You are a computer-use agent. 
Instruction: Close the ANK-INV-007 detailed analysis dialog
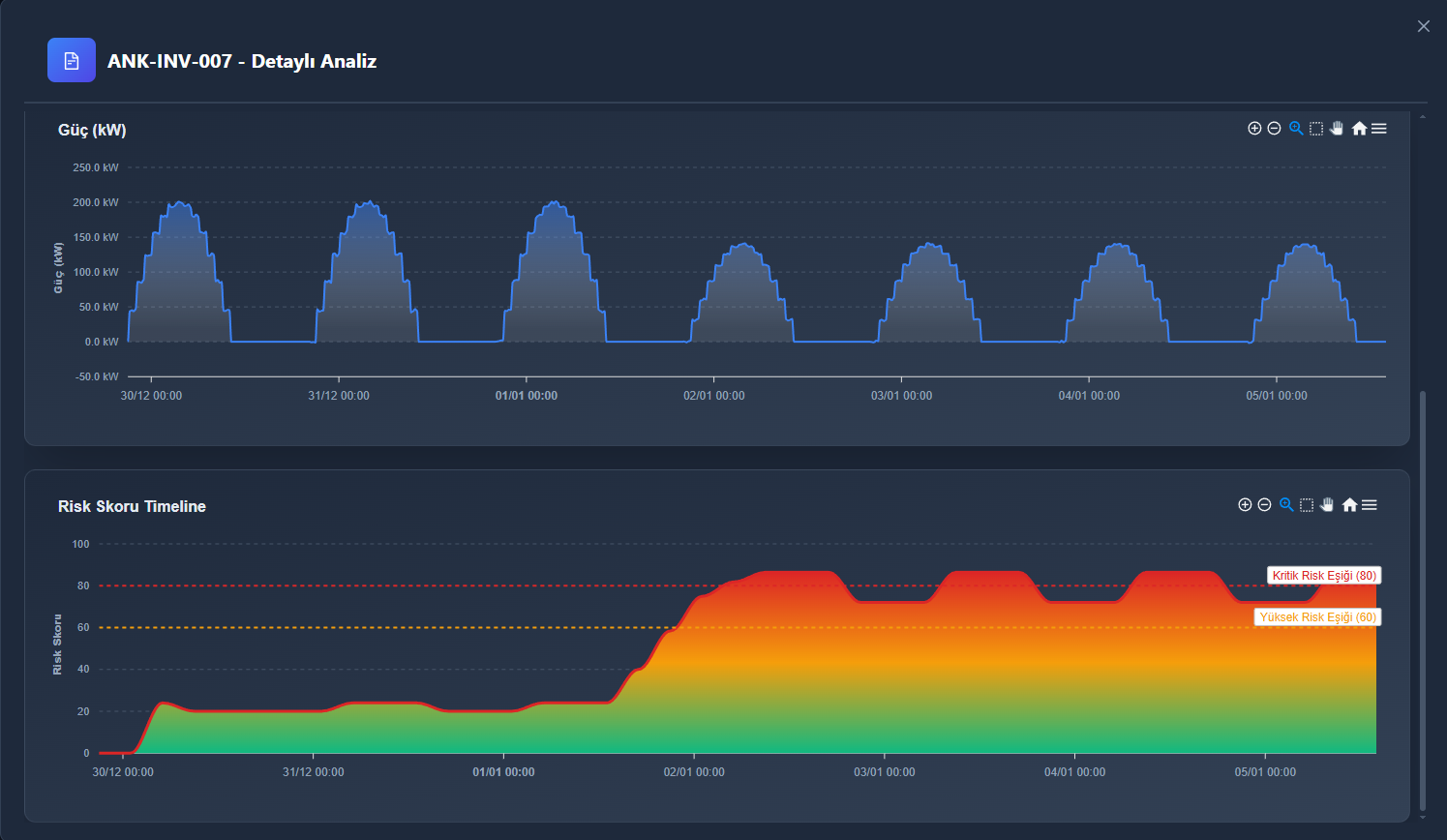click(x=1423, y=26)
